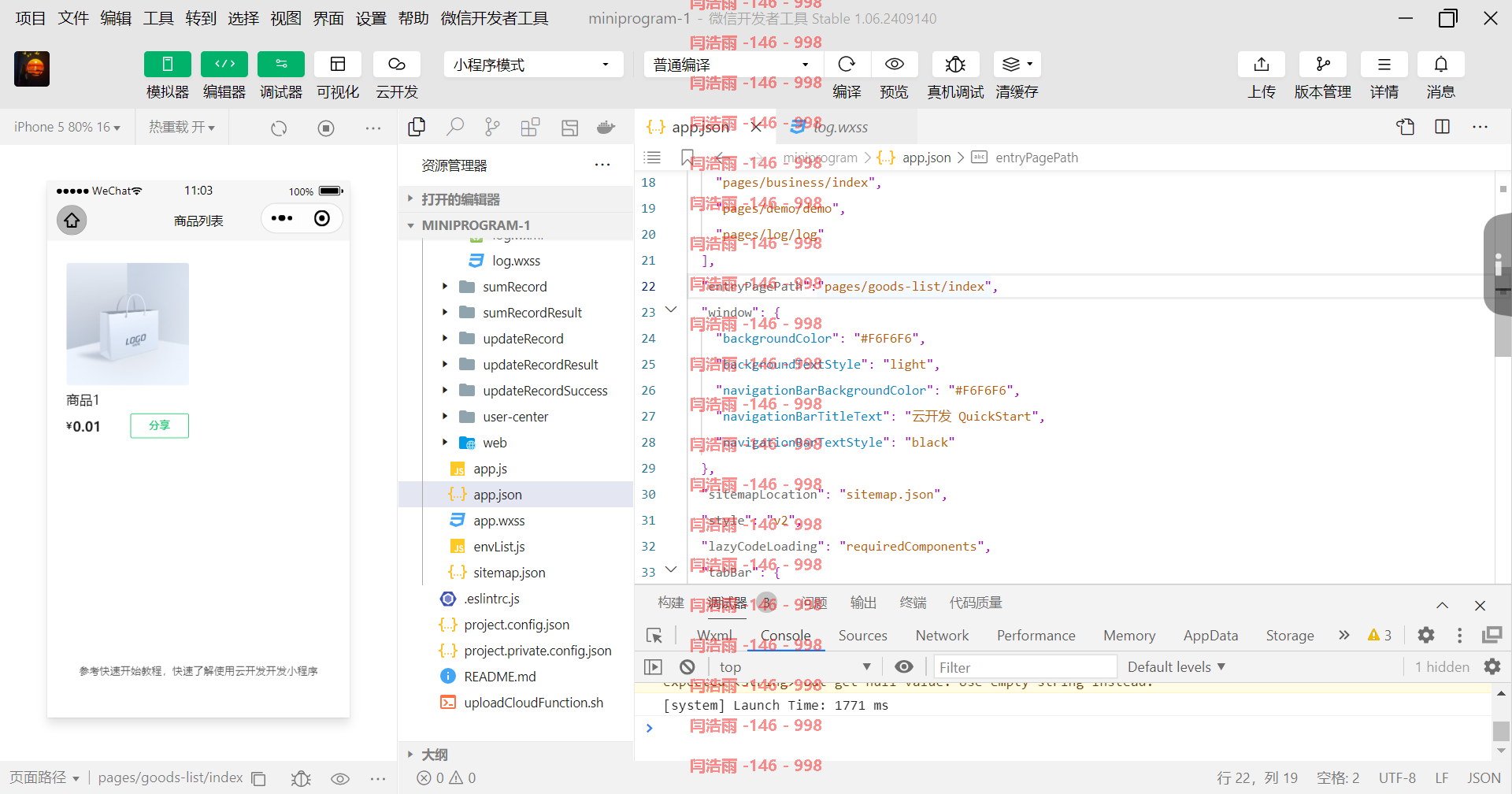Expand the sumRecord folder
The height and width of the screenshot is (794, 1512).
(x=445, y=287)
